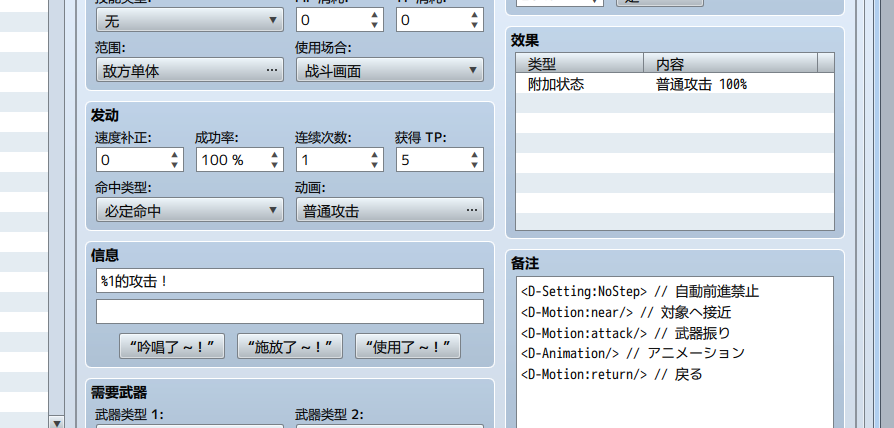Decrease the TP cost value with down arrow
Screen dimensions: 894x428
[x=474, y=25]
